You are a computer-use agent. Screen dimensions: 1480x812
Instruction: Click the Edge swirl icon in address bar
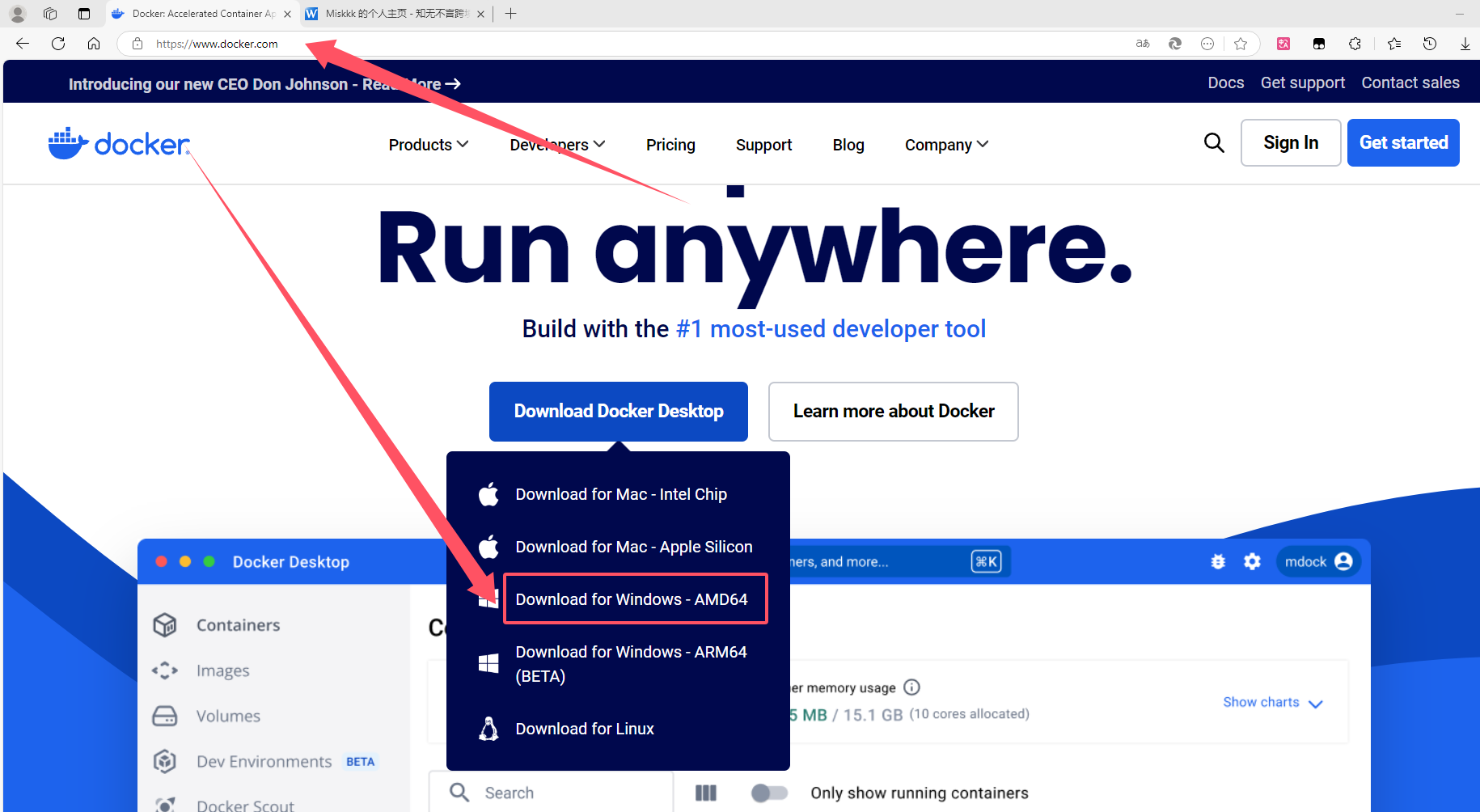1175,44
